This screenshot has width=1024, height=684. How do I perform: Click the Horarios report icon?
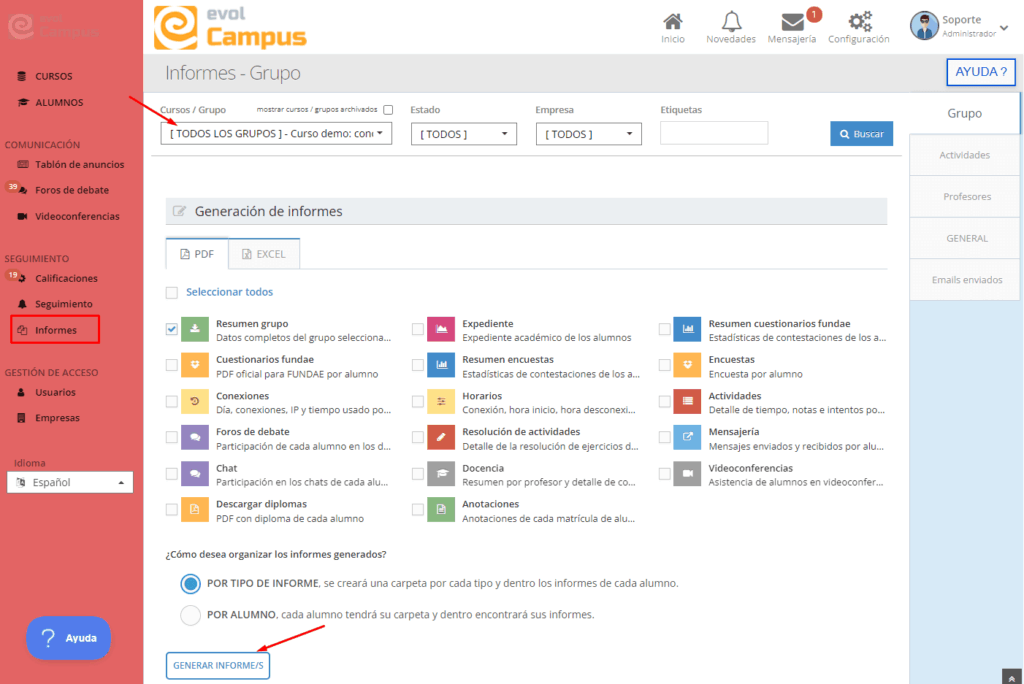tap(441, 401)
